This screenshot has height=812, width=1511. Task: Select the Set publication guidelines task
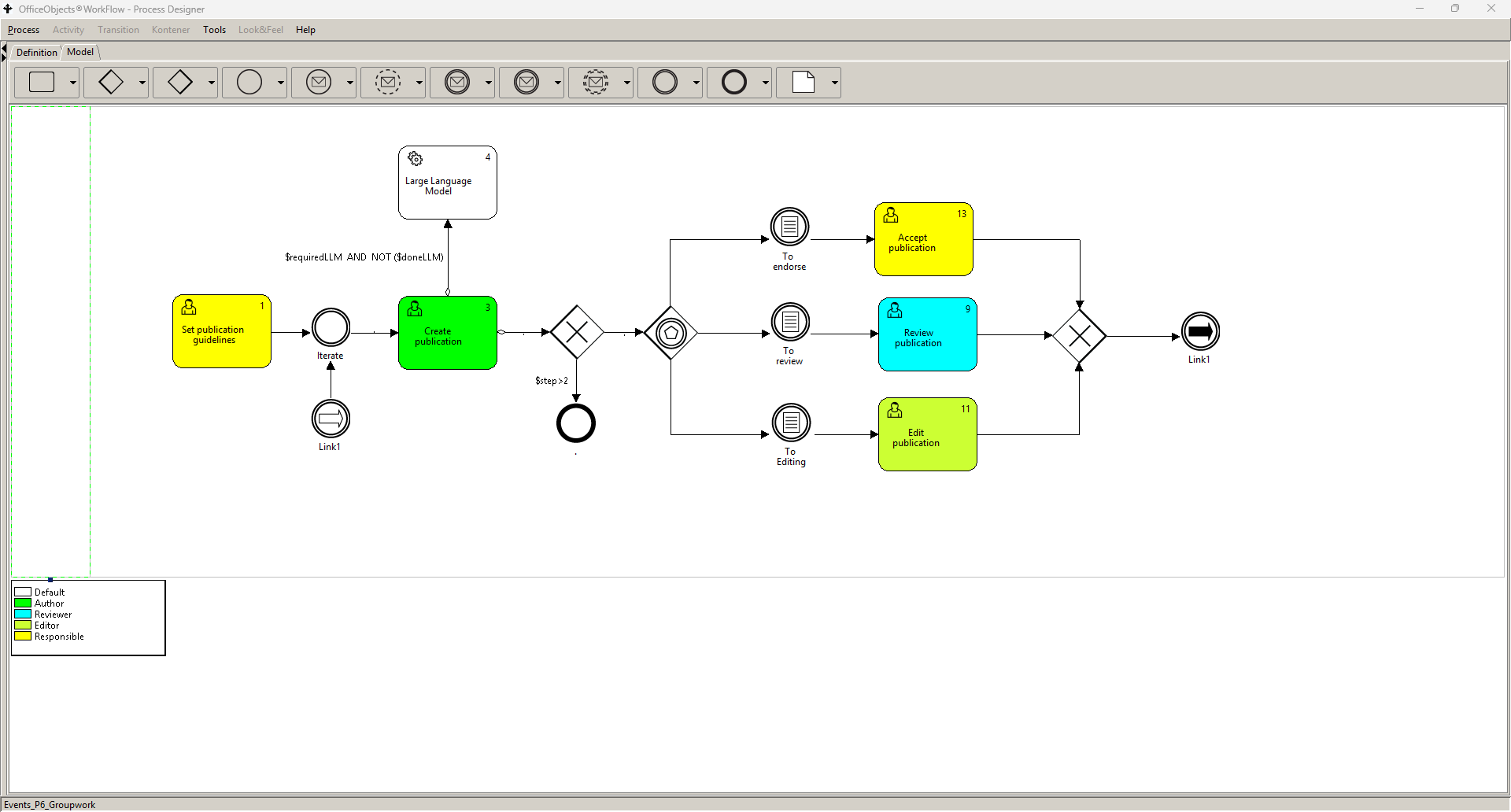(222, 331)
